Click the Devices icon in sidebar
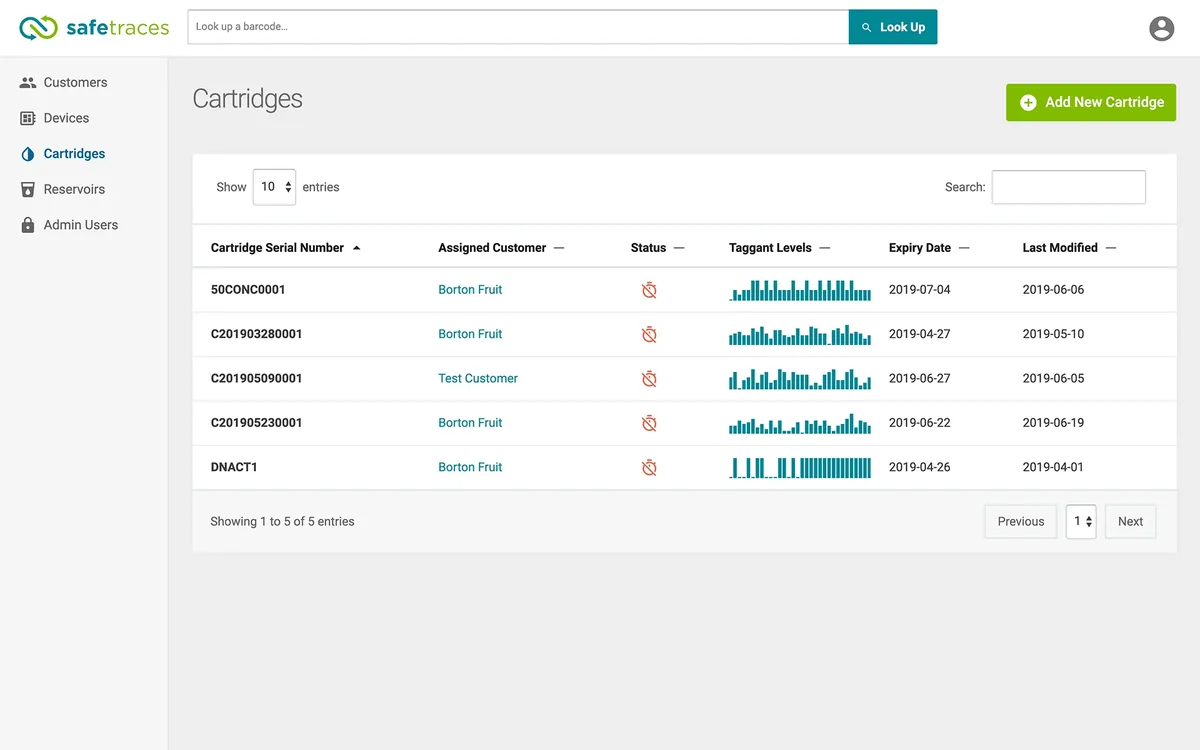Screen dimensions: 1200x750 click(28, 118)
